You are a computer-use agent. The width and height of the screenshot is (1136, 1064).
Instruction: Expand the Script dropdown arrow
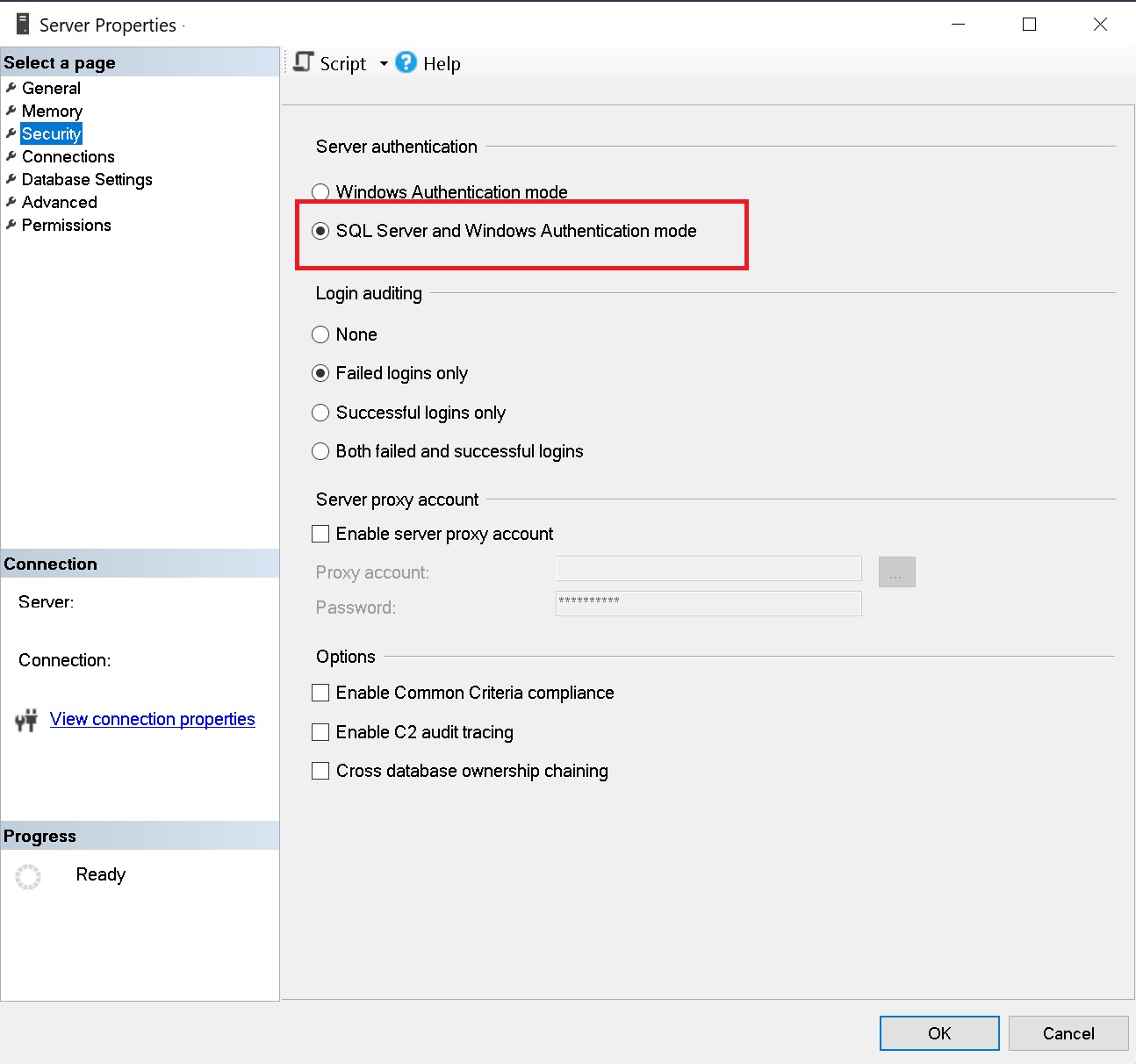coord(384,64)
